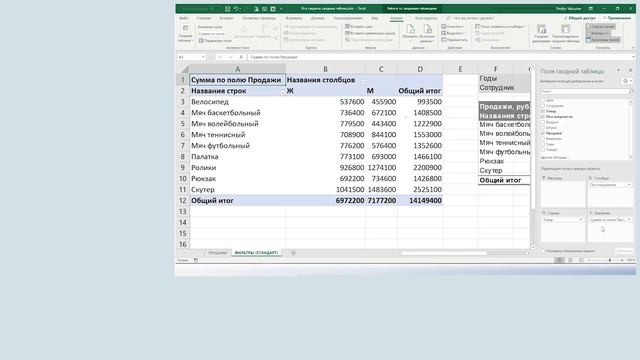Open Товар dropdown in Rows area
The image size is (640, 360).
(x=581, y=220)
